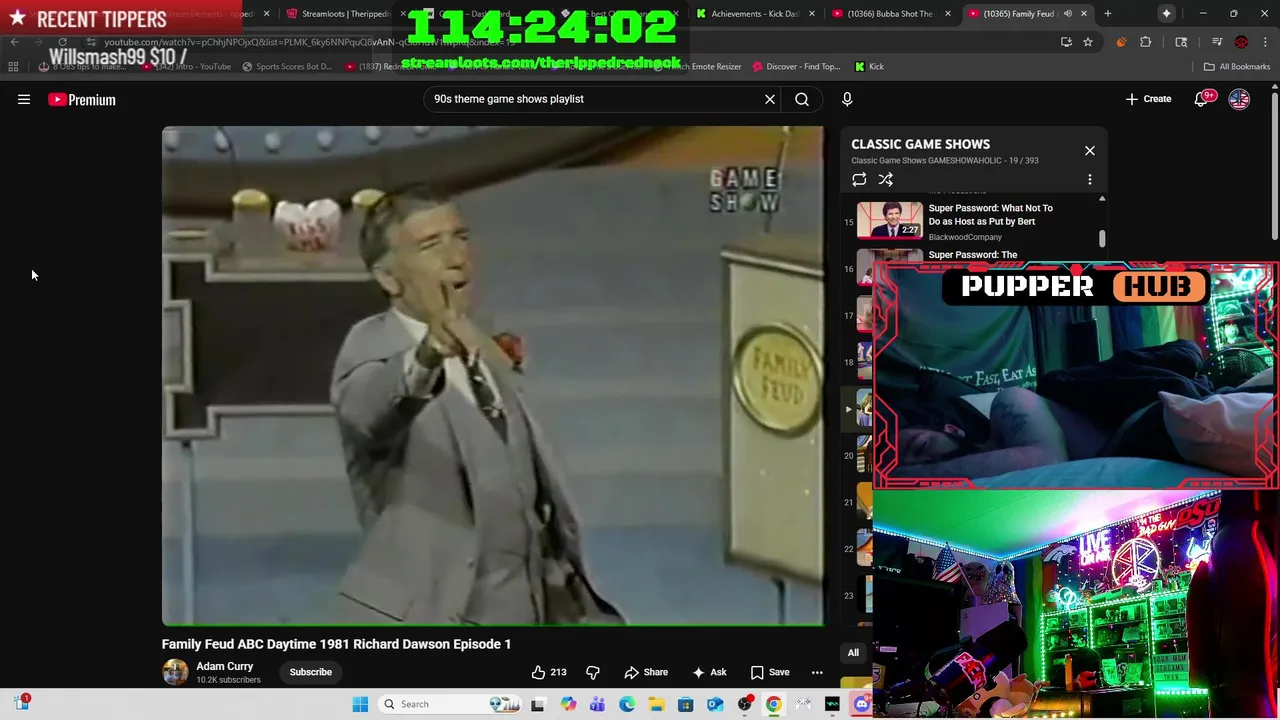The image size is (1280, 720).
Task: Open the Adam Curry channel name link
Action: click(224, 666)
